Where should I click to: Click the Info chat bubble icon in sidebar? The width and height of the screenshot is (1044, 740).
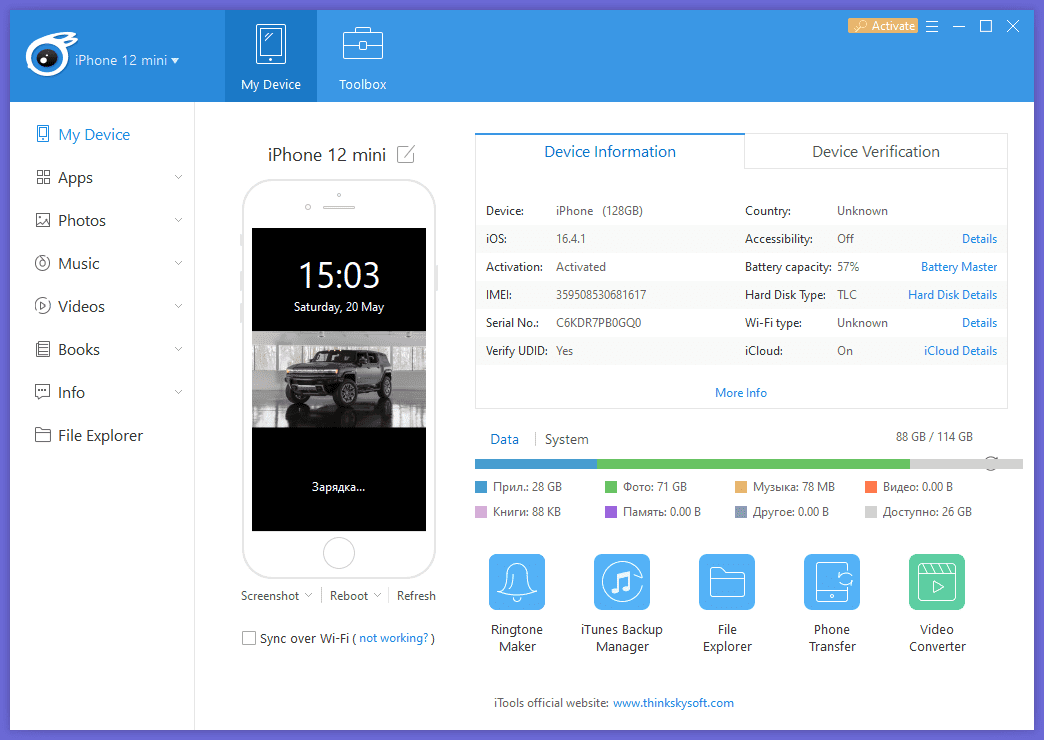click(43, 392)
